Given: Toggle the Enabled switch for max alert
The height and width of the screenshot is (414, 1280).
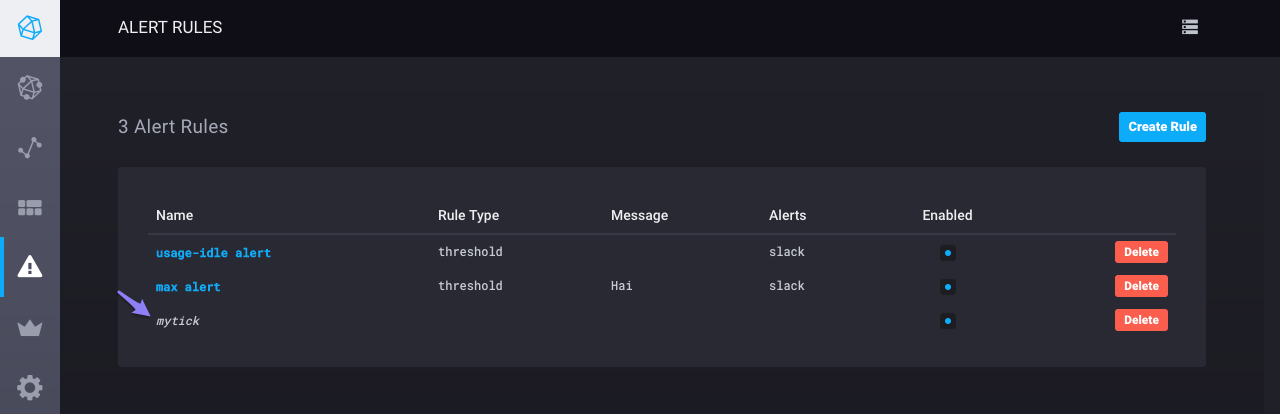Looking at the screenshot, I should coord(948,287).
